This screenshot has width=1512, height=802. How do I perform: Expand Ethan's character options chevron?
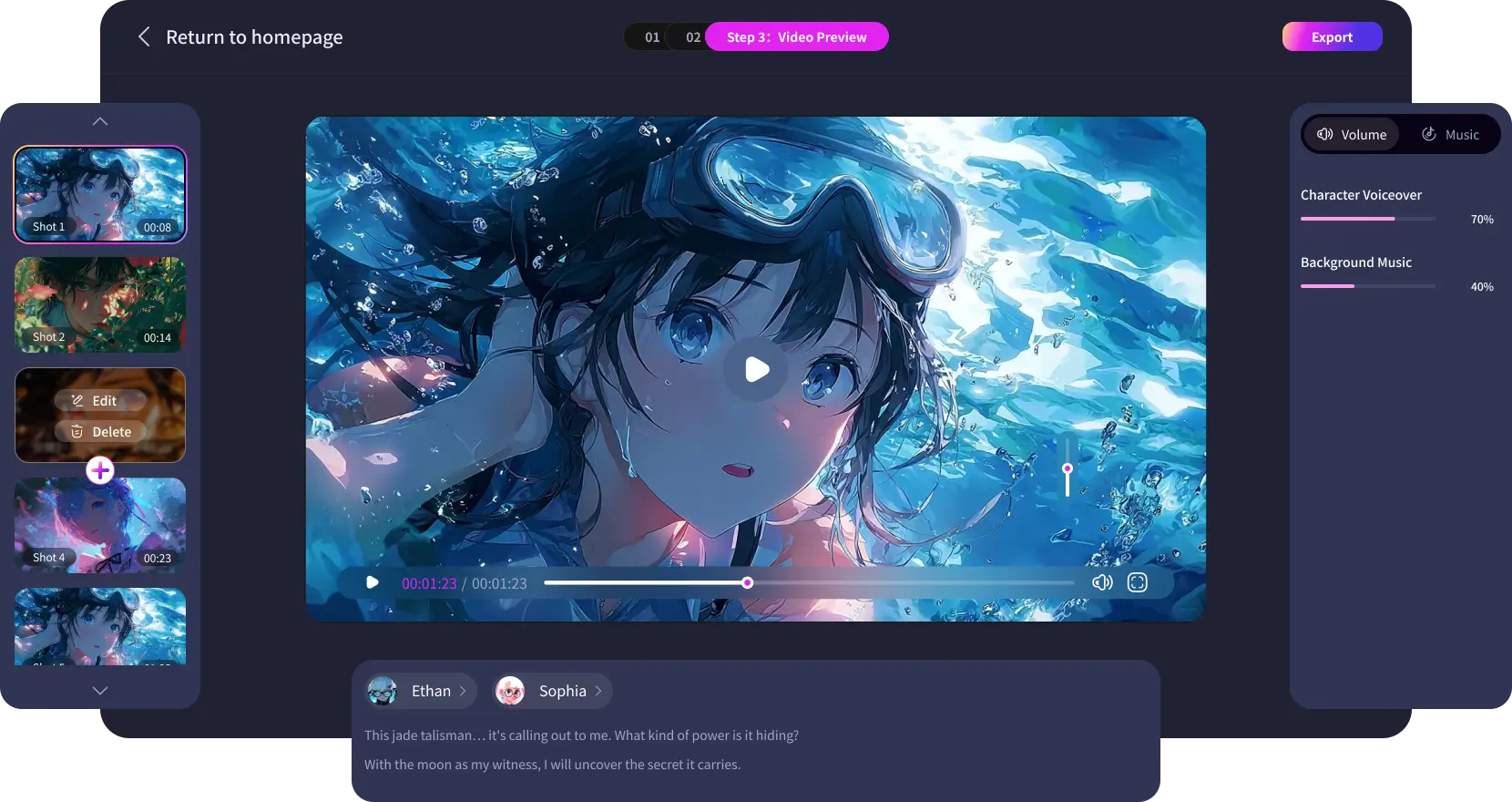point(463,691)
